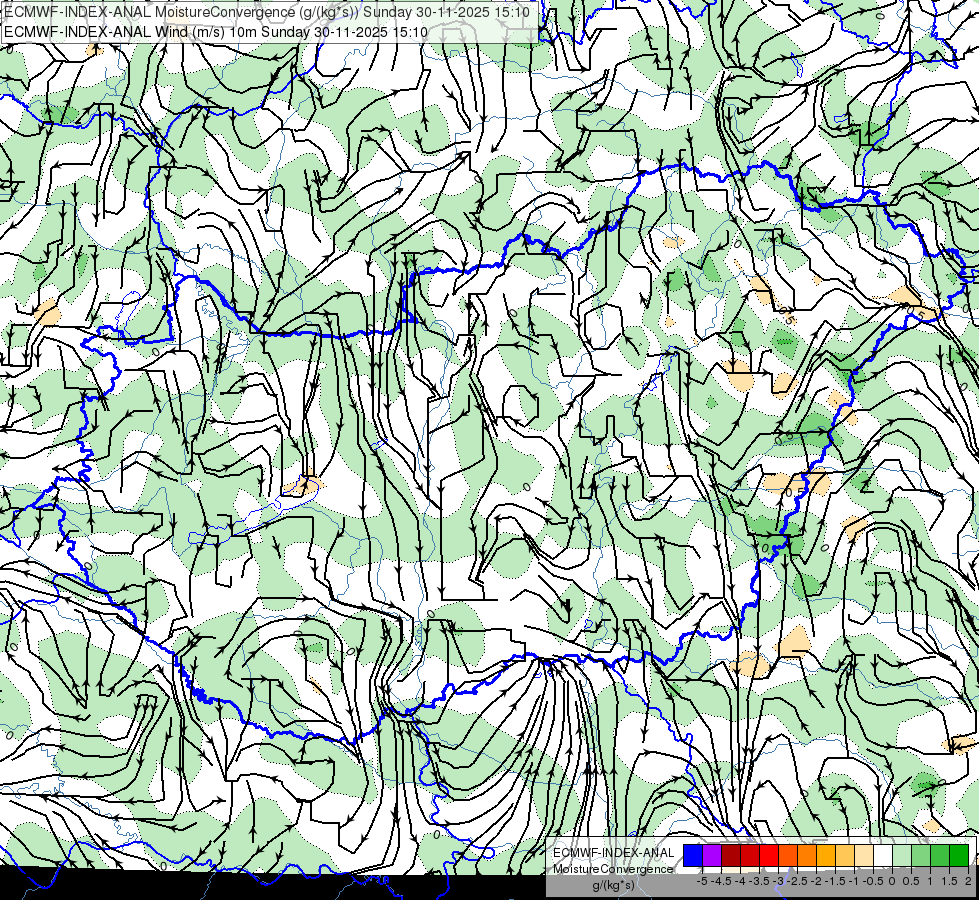Click the '-0.5' tick label on legend

[873, 881]
